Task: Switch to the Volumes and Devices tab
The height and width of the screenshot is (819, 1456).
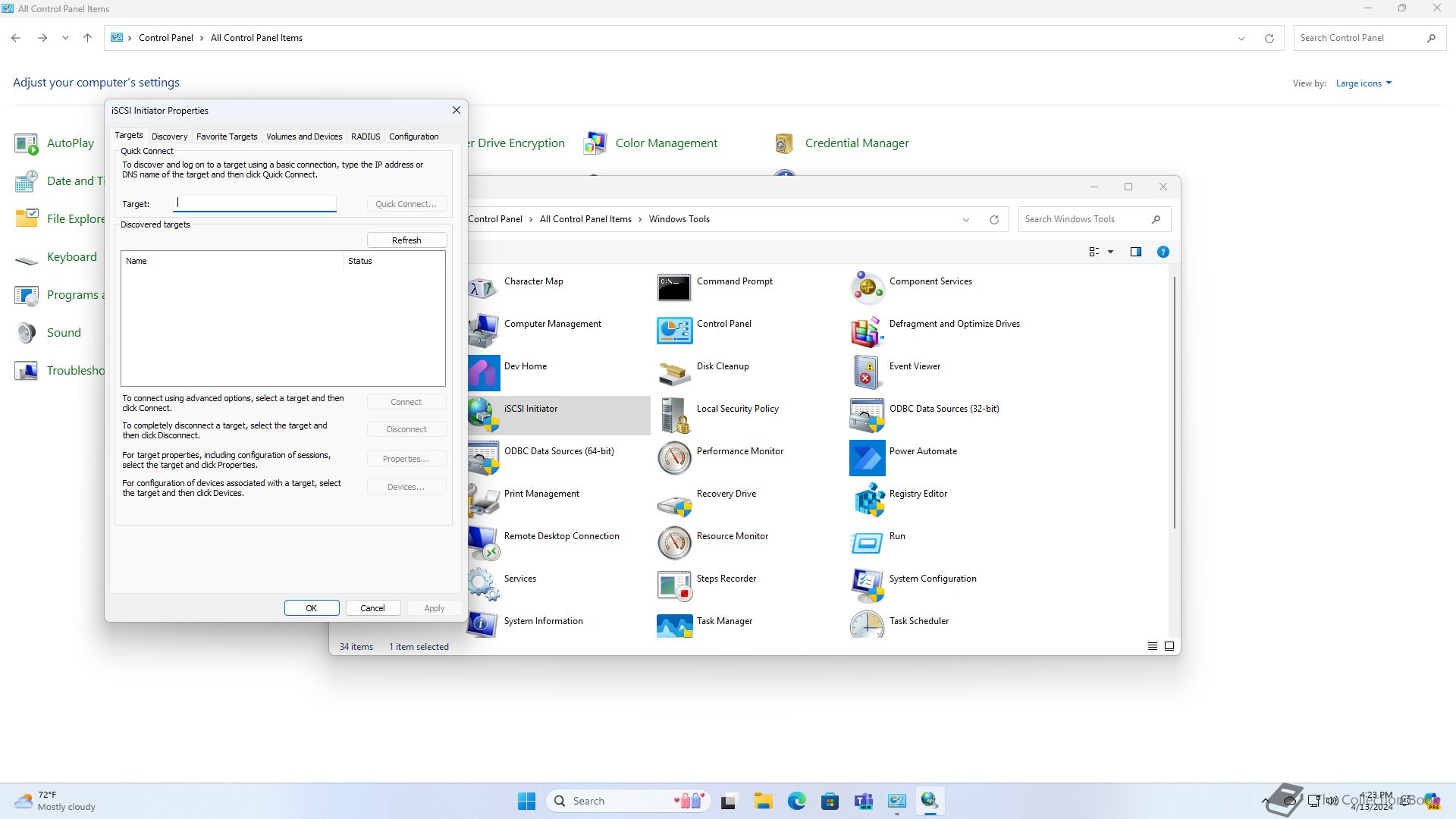Action: coord(304,136)
